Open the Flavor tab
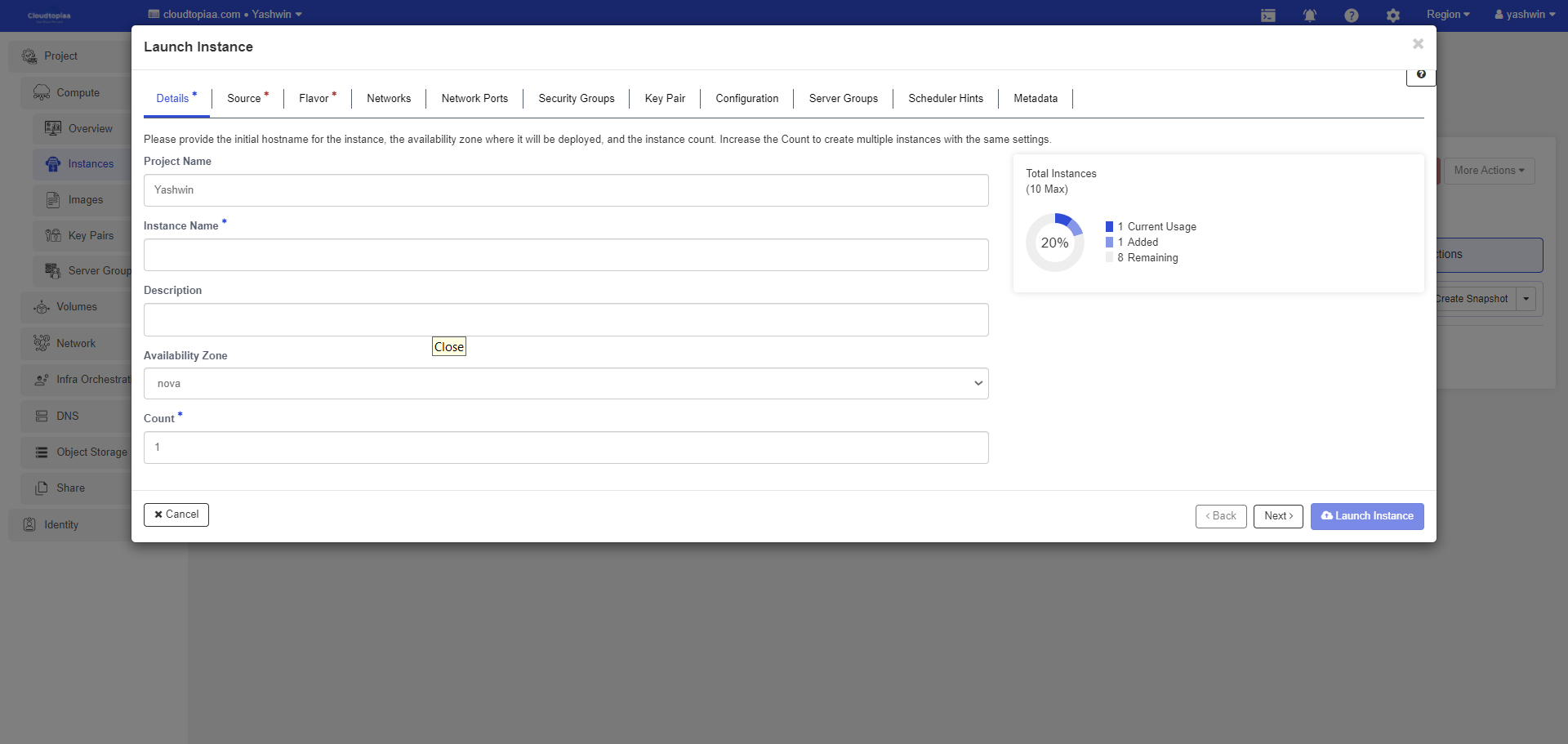1568x744 pixels. (314, 99)
